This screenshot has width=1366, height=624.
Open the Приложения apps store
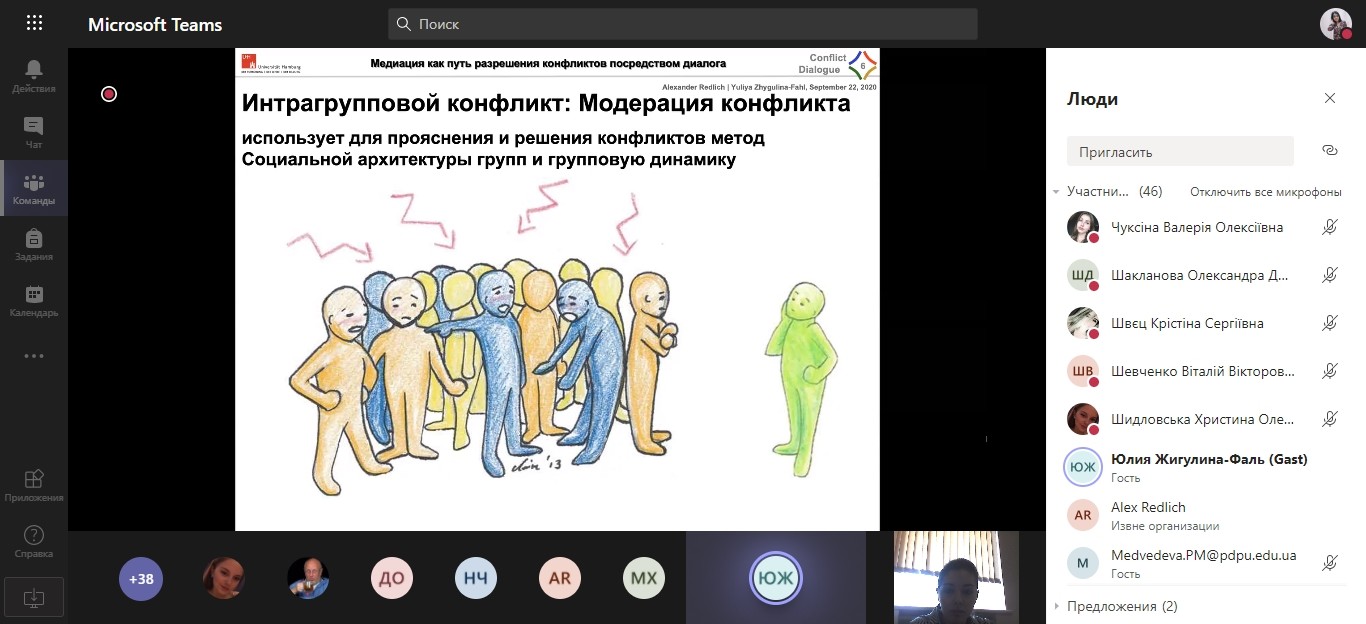34,485
